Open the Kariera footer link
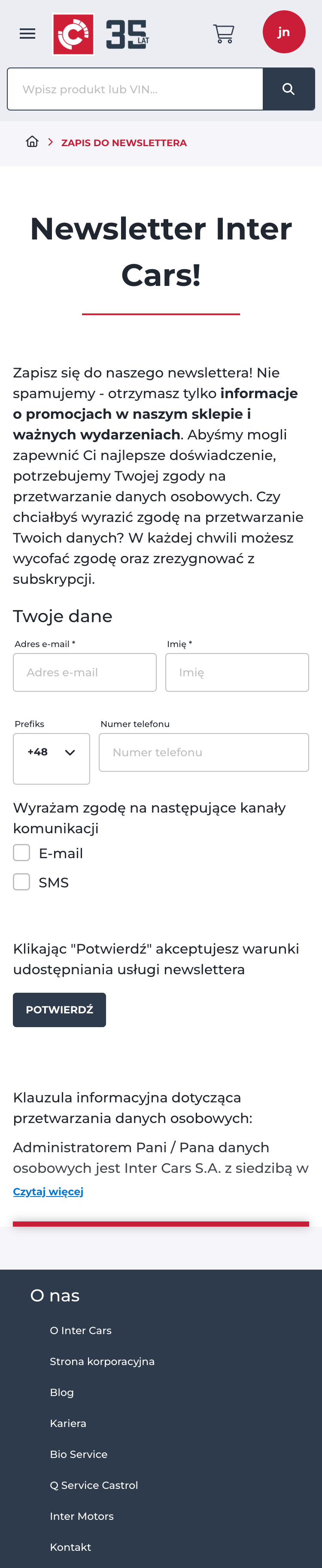 68,1423
